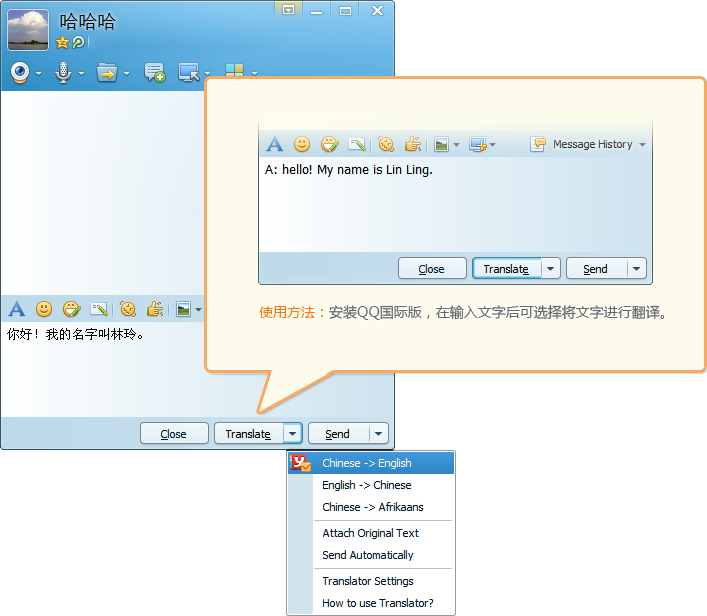Image resolution: width=707 pixels, height=616 pixels.
Task: Select the checked Chinese -> English option
Action: [366, 463]
